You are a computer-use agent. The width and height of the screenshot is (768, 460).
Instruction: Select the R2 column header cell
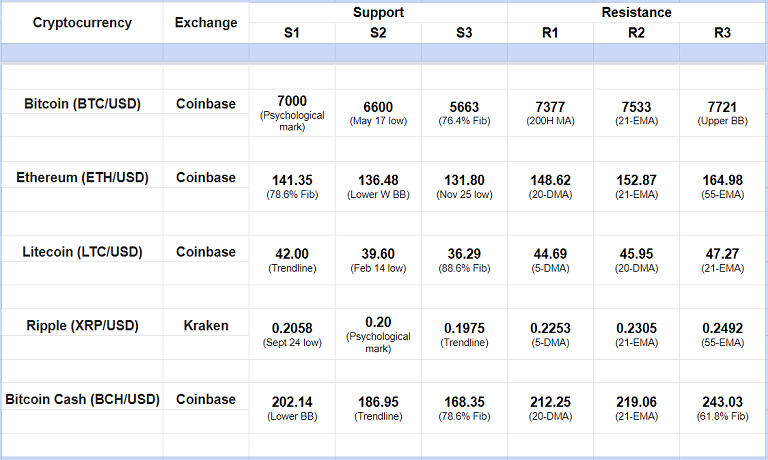click(x=637, y=33)
